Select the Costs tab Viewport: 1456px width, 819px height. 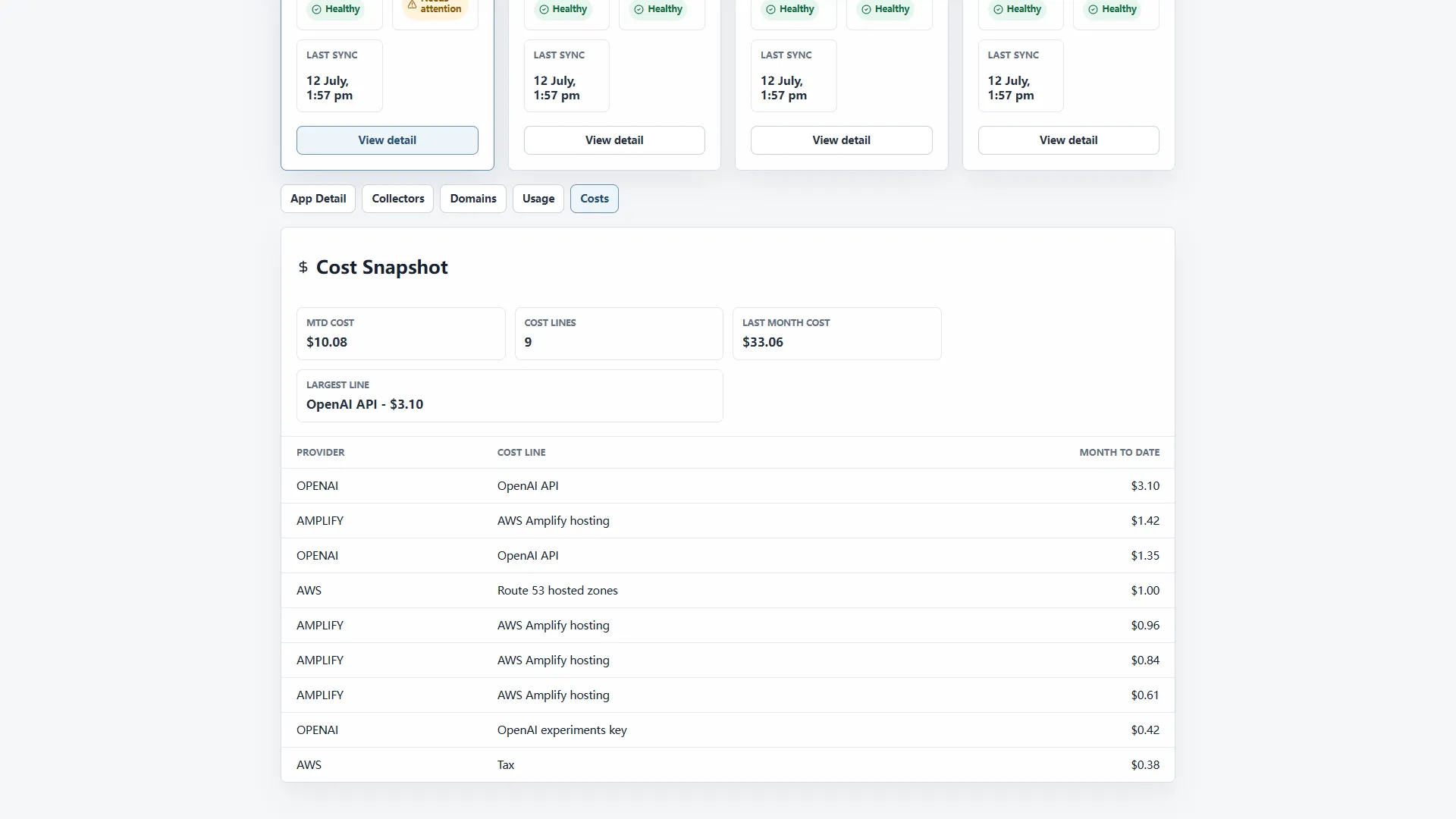click(595, 199)
